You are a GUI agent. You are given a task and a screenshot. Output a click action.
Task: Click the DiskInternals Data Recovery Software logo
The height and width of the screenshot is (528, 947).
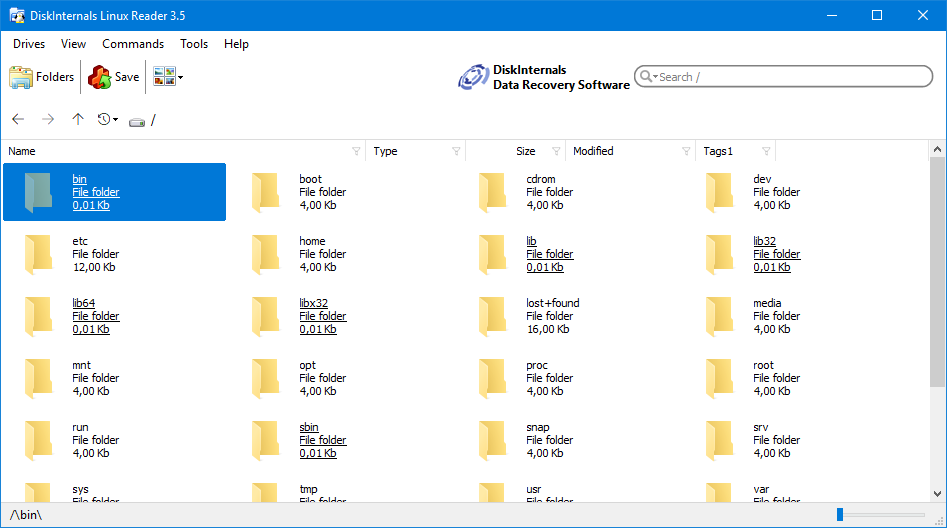544,77
